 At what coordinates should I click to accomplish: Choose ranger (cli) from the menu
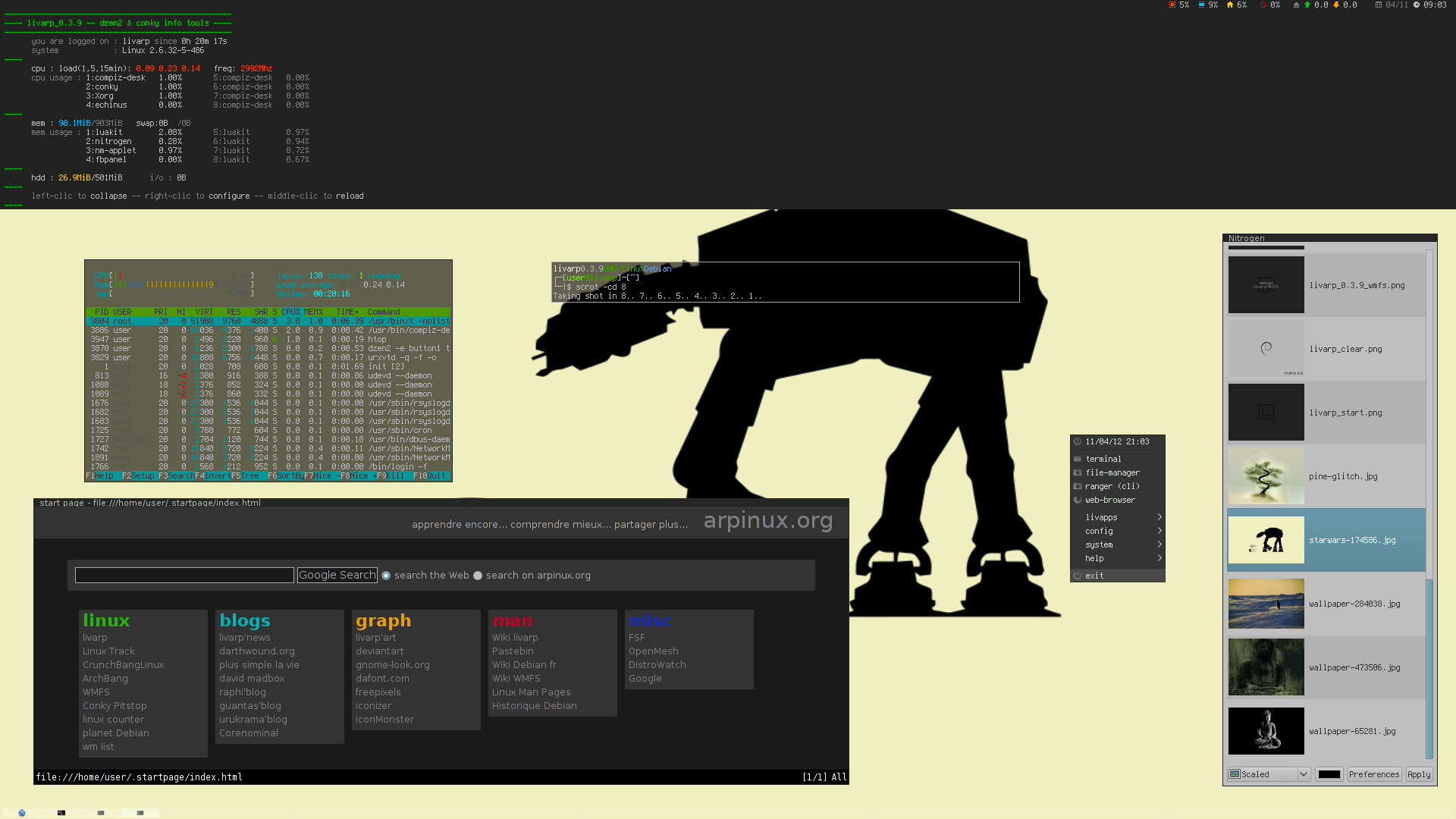click(x=1118, y=486)
